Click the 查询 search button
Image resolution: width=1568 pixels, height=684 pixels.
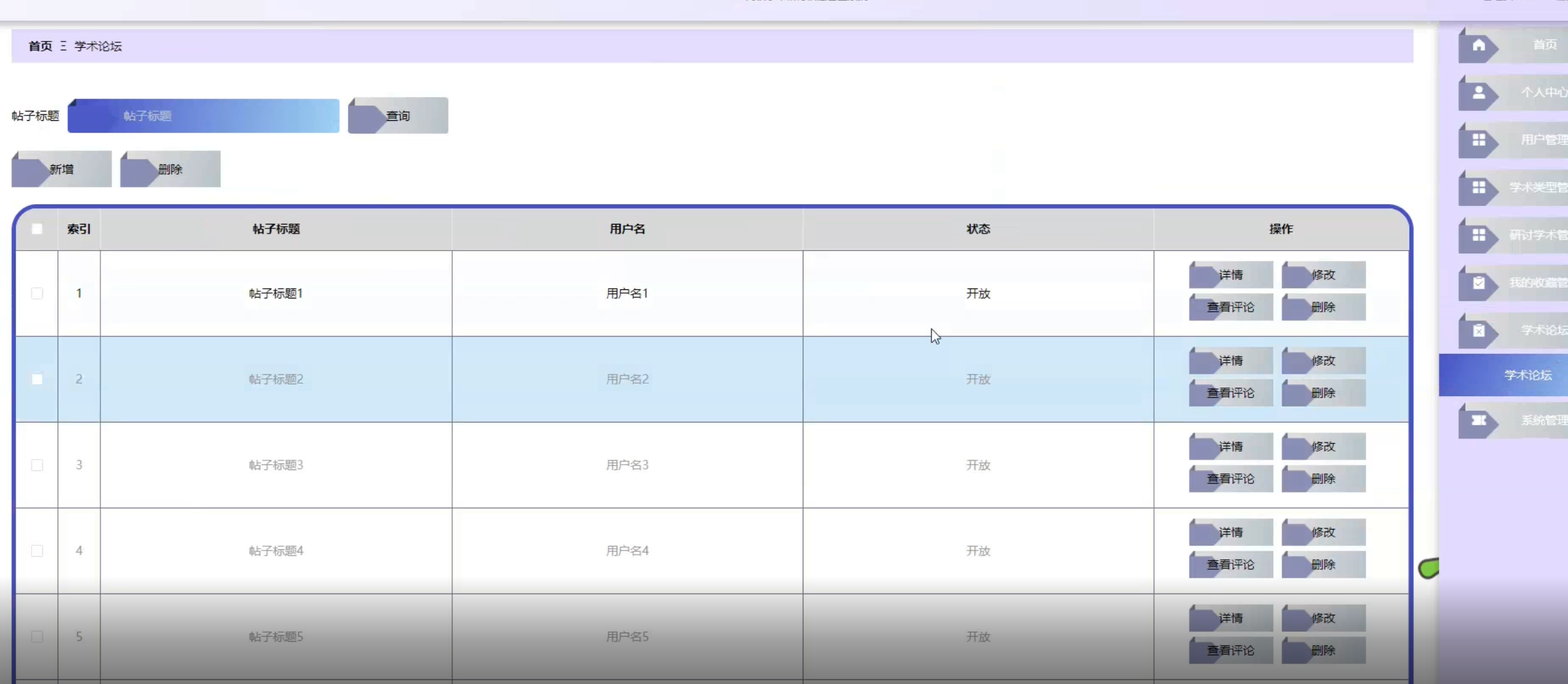(398, 116)
